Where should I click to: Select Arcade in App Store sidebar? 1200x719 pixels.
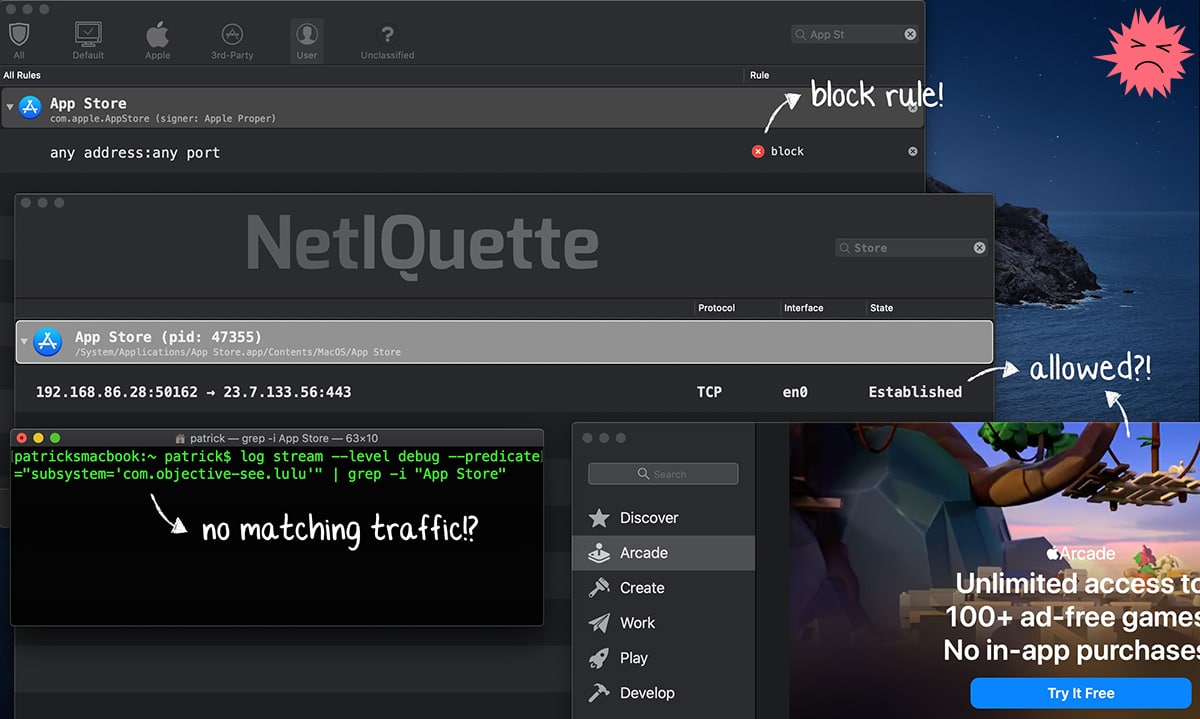pyautogui.click(x=663, y=553)
